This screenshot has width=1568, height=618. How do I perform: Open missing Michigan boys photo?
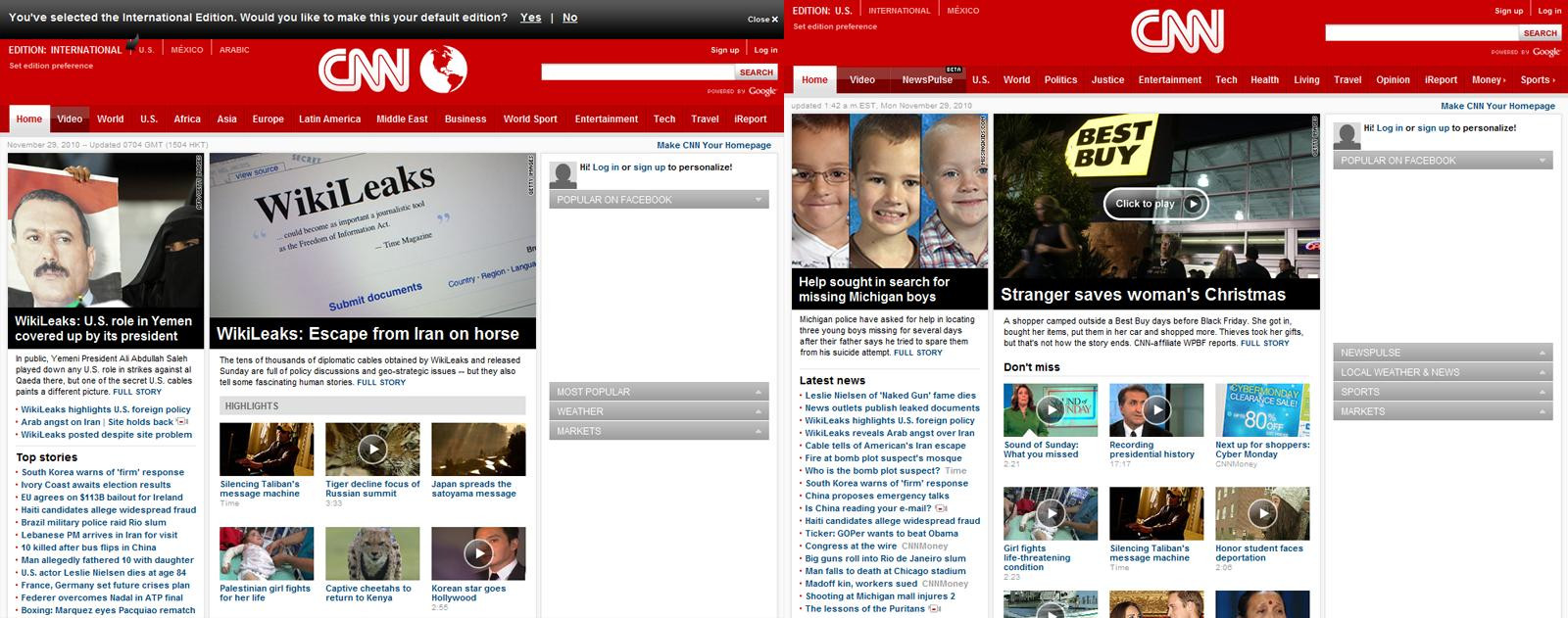tap(890, 190)
